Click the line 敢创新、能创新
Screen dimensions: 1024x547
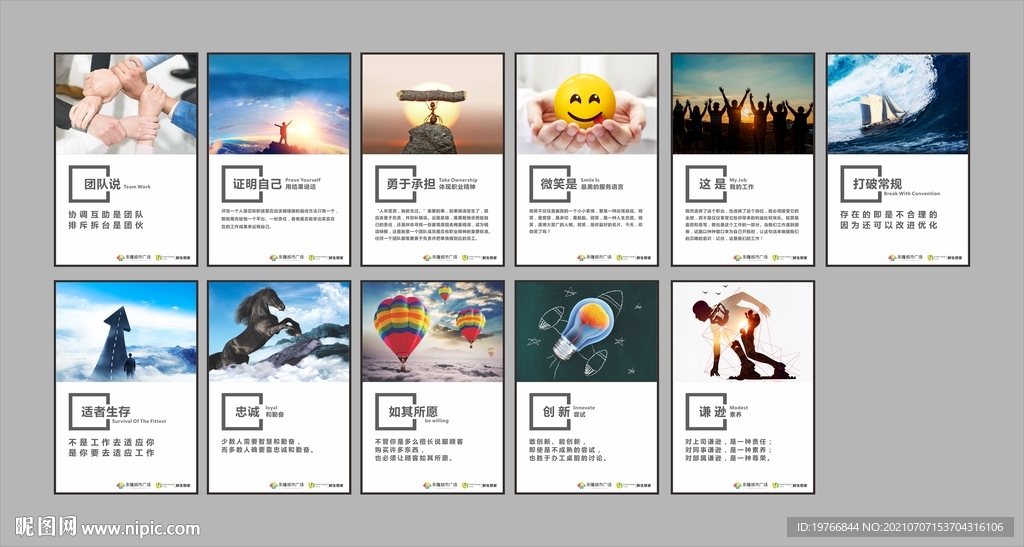(558, 442)
